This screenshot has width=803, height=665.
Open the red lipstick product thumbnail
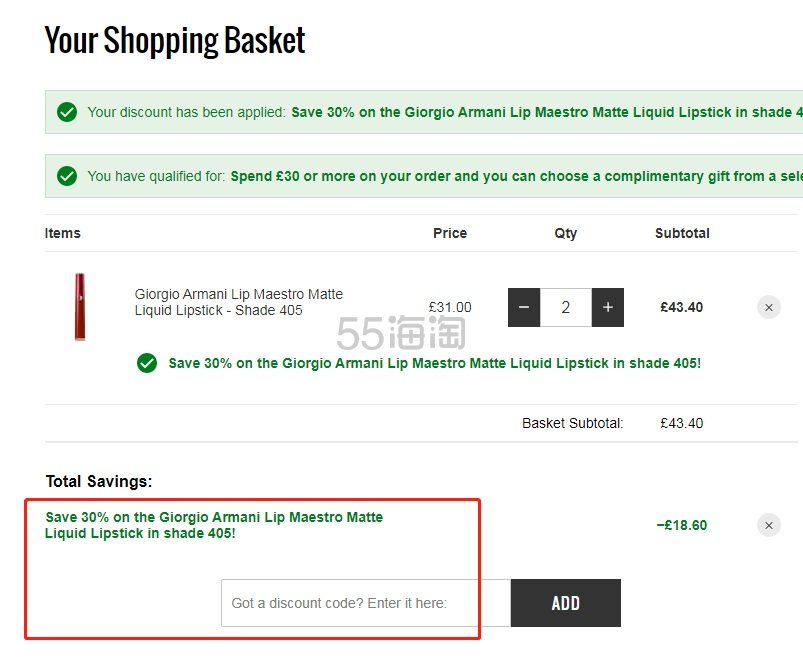click(80, 307)
